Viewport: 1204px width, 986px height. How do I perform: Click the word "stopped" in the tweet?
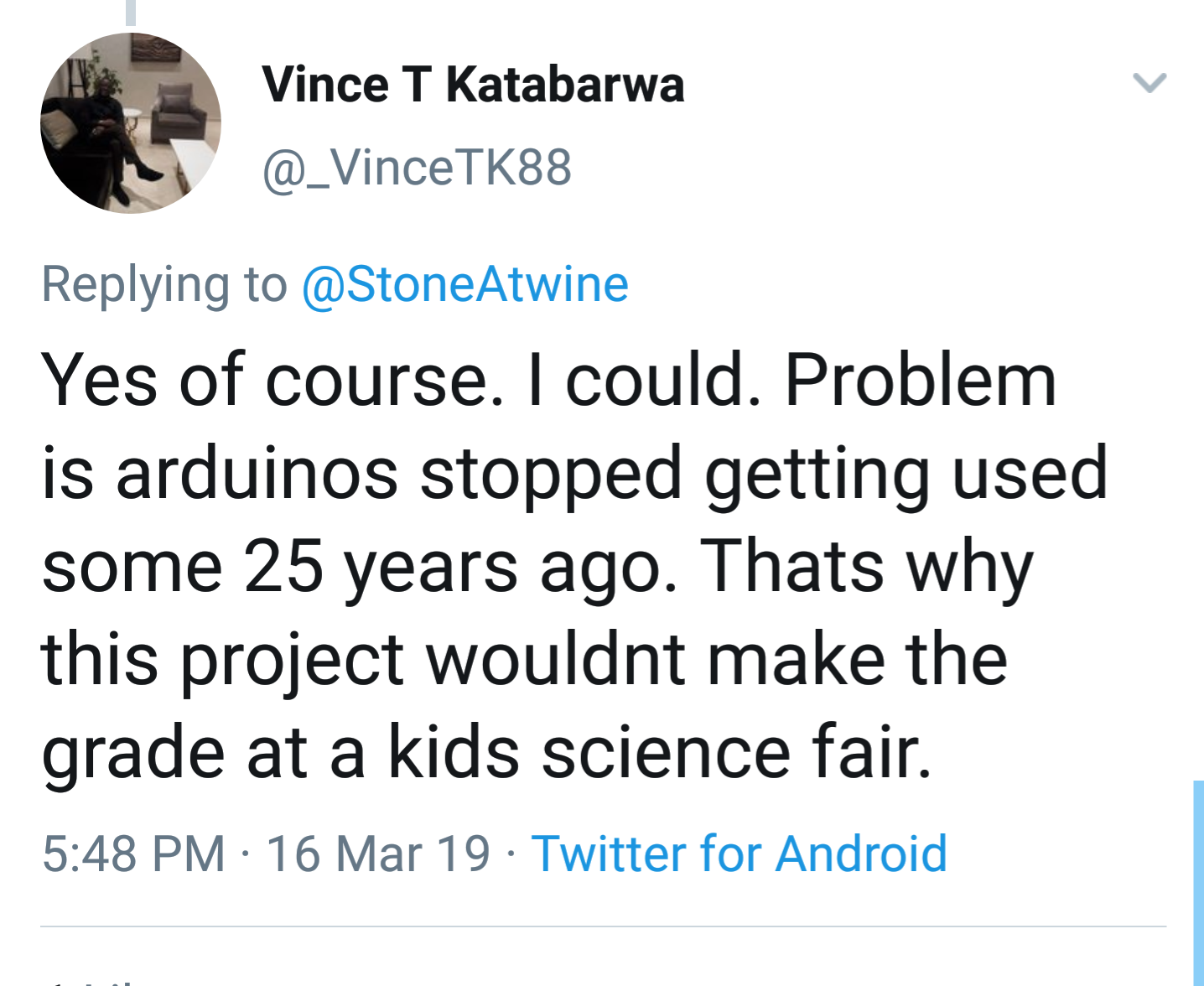click(551, 474)
